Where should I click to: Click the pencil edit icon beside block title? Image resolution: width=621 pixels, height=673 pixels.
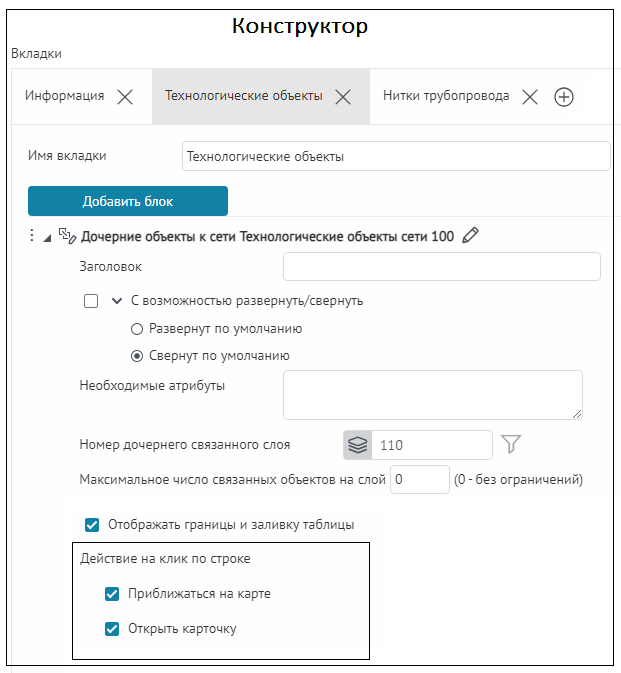click(x=471, y=236)
